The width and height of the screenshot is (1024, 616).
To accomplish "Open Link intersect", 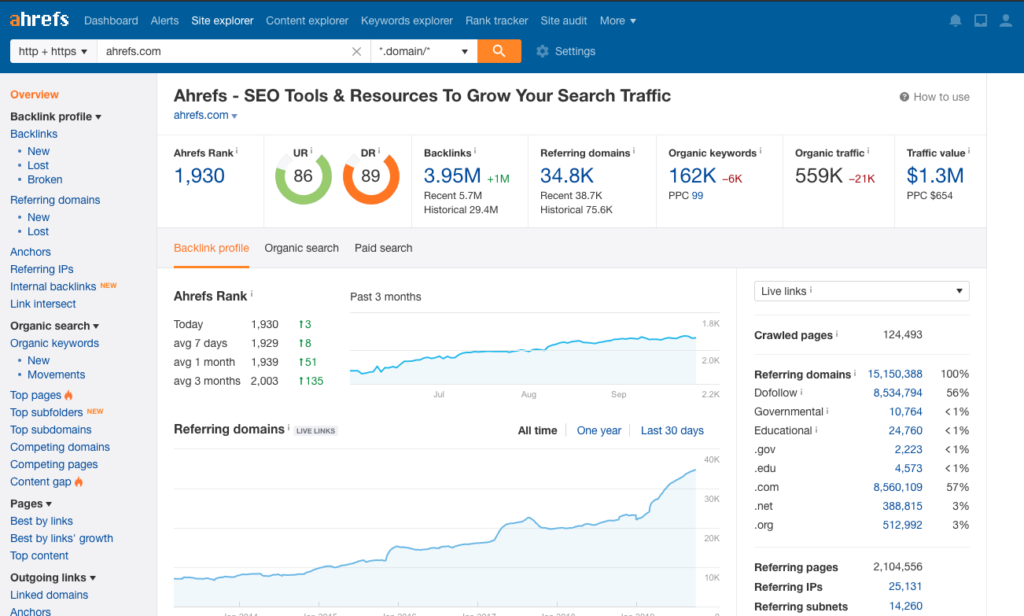I will (x=43, y=304).
